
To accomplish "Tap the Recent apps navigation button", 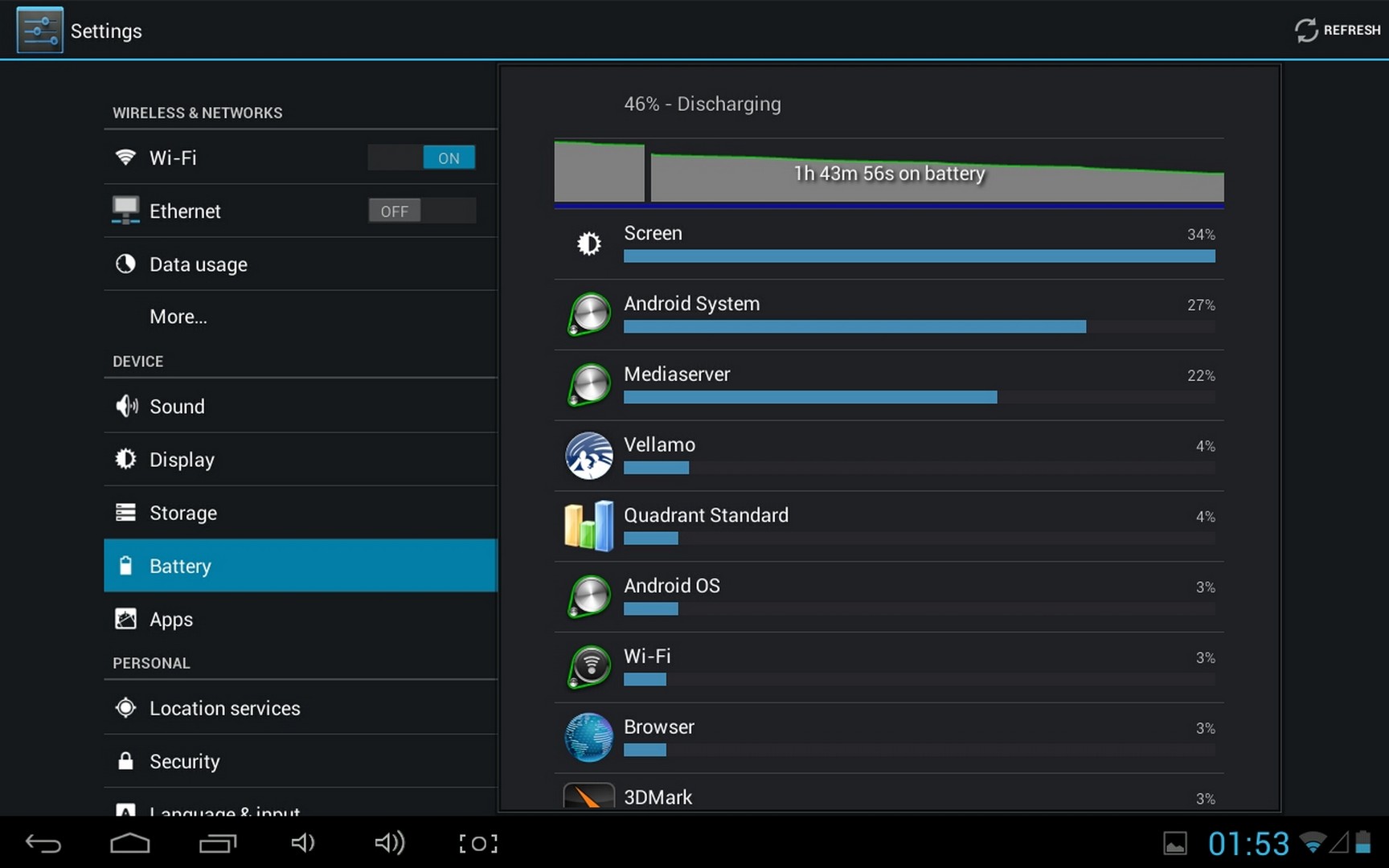I will [218, 843].
